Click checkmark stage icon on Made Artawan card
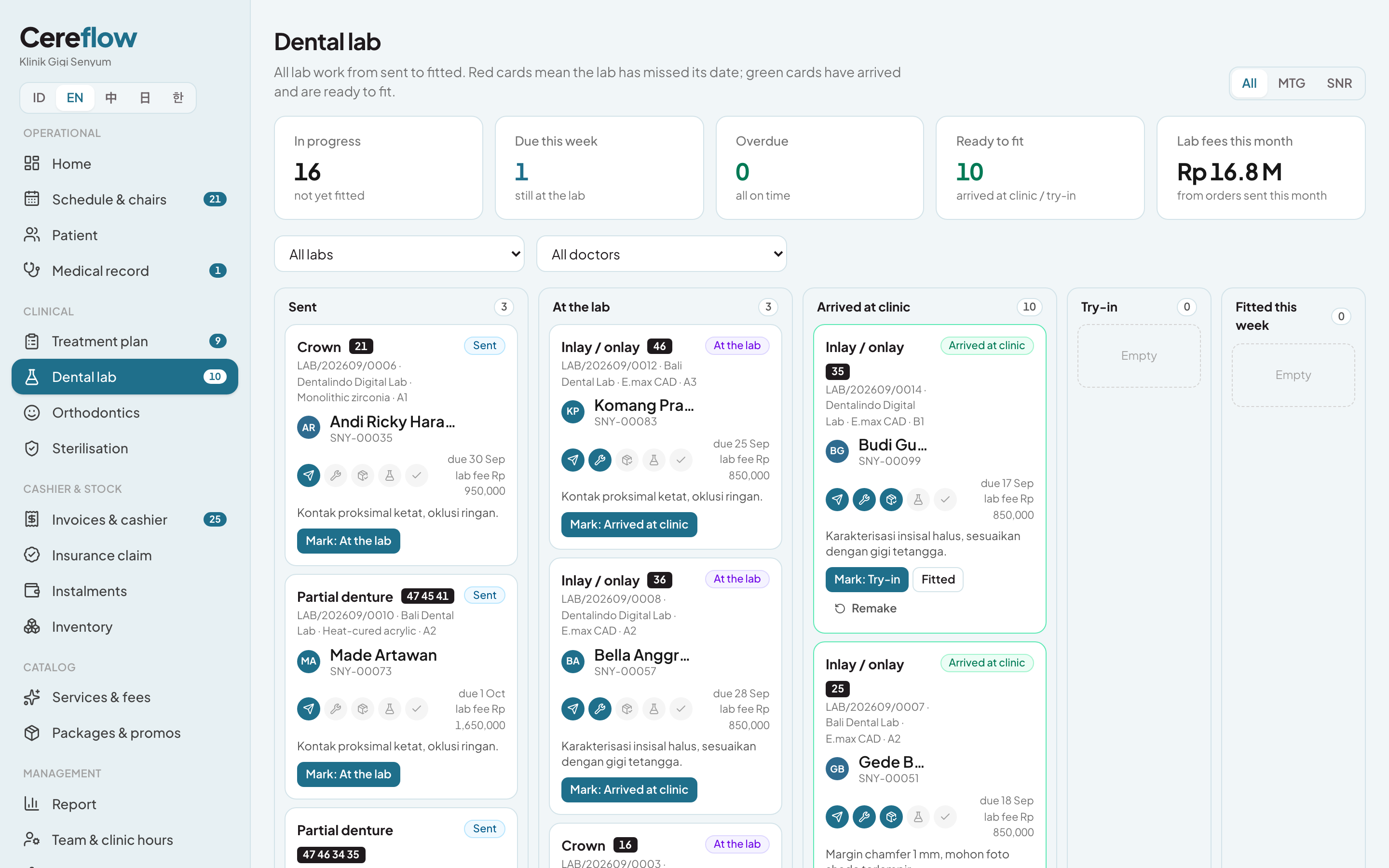1389x868 pixels. (417, 709)
